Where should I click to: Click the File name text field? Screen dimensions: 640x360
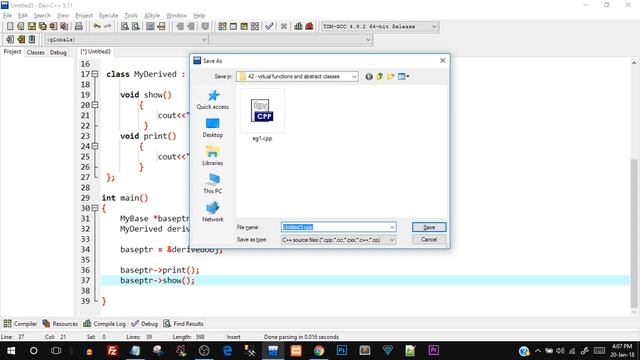(x=338, y=227)
